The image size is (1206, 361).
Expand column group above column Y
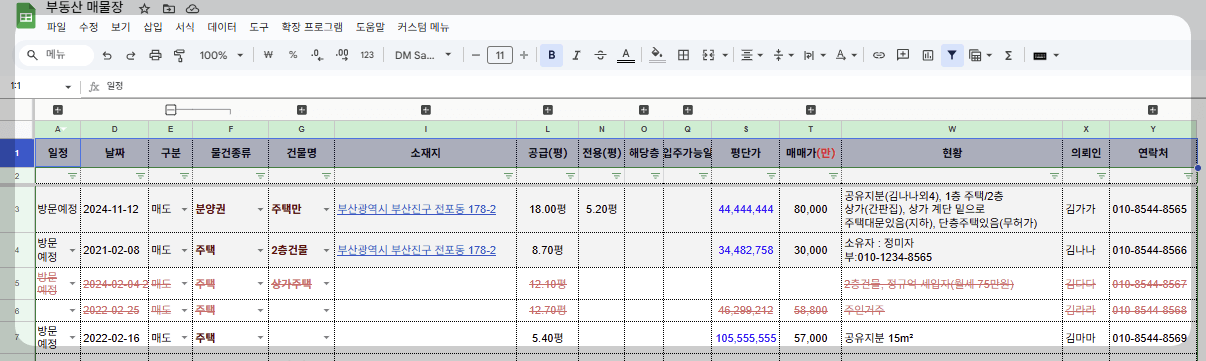[x=1153, y=110]
